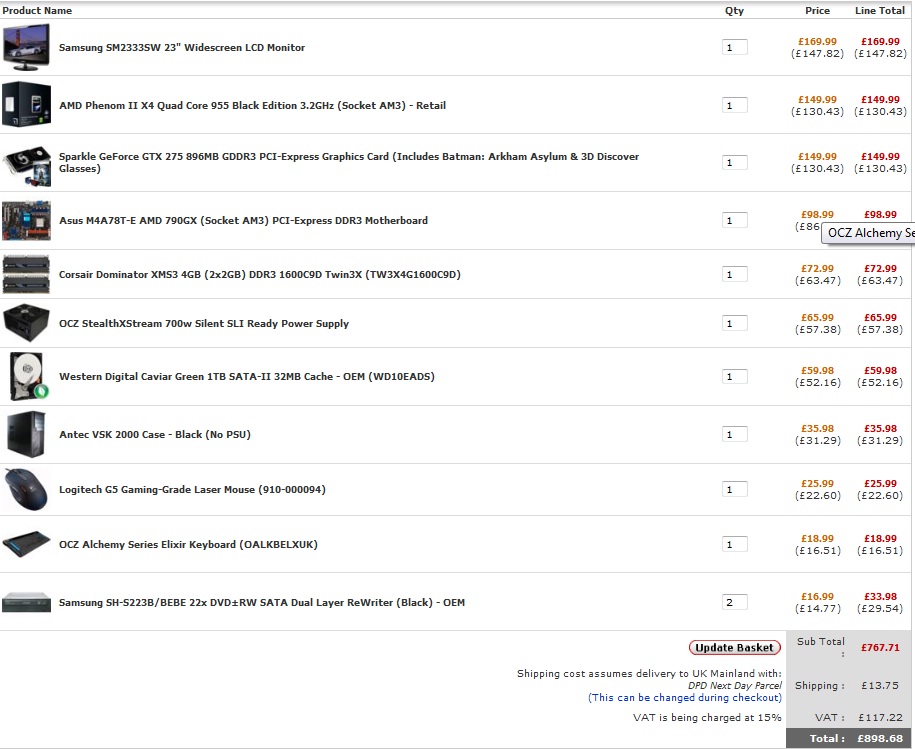Click quantity field for Sparkle GeForce card
The width and height of the screenshot is (915, 749).
(735, 162)
